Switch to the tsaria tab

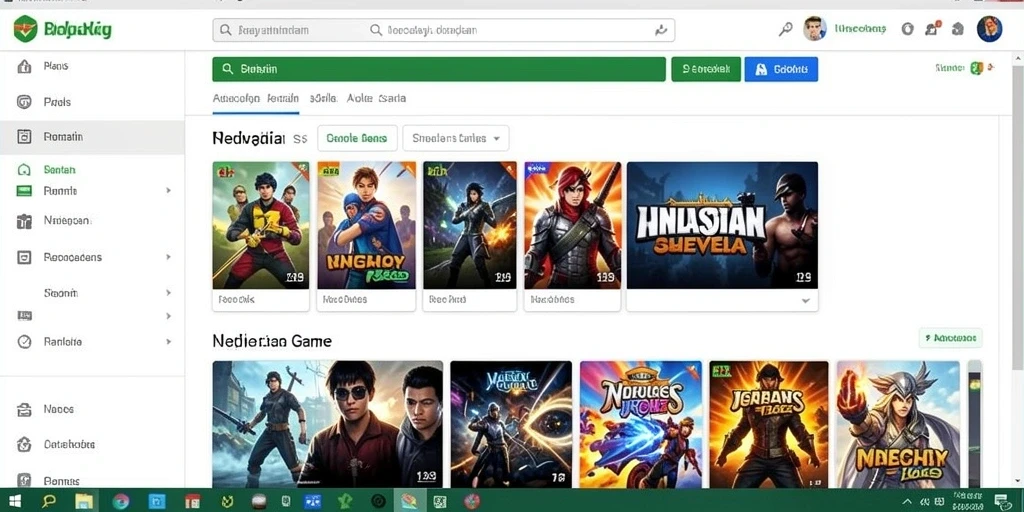[x=392, y=99]
